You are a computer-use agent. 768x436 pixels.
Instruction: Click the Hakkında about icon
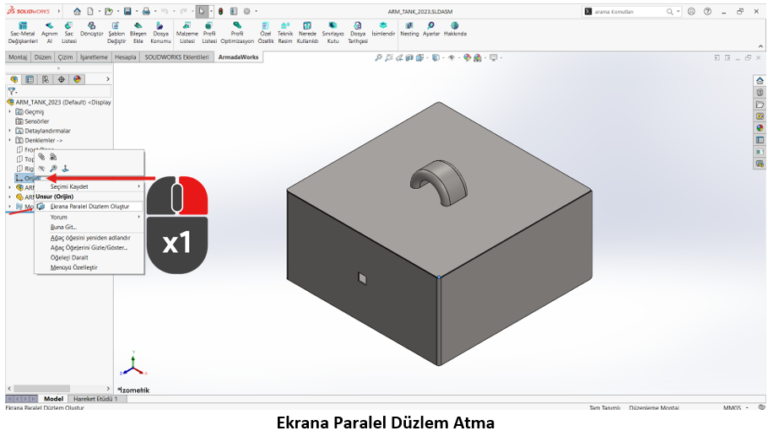(x=455, y=32)
